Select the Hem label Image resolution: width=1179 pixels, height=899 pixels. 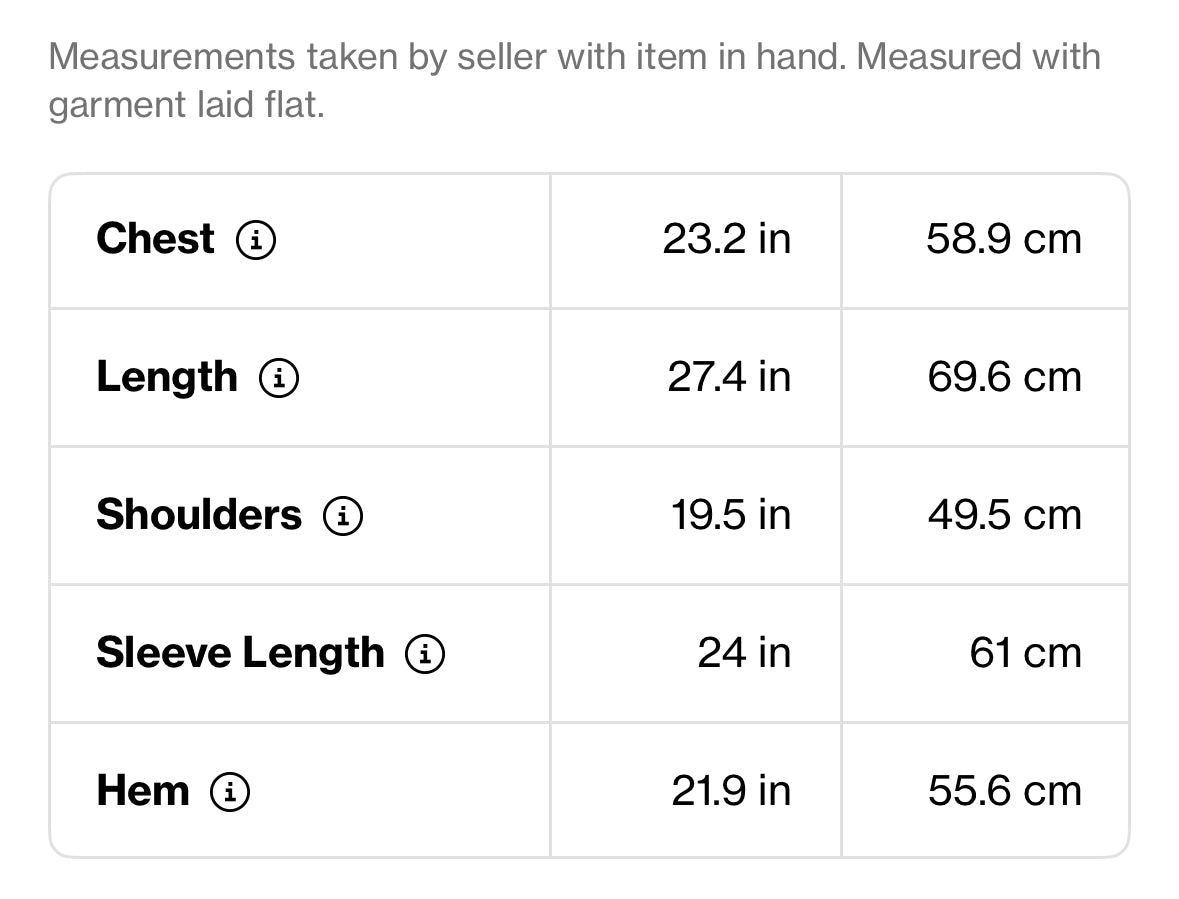pyautogui.click(x=143, y=791)
